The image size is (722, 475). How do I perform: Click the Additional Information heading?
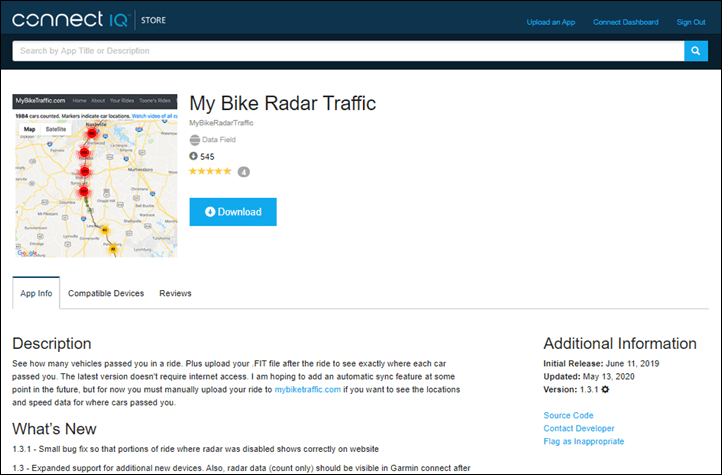(620, 343)
